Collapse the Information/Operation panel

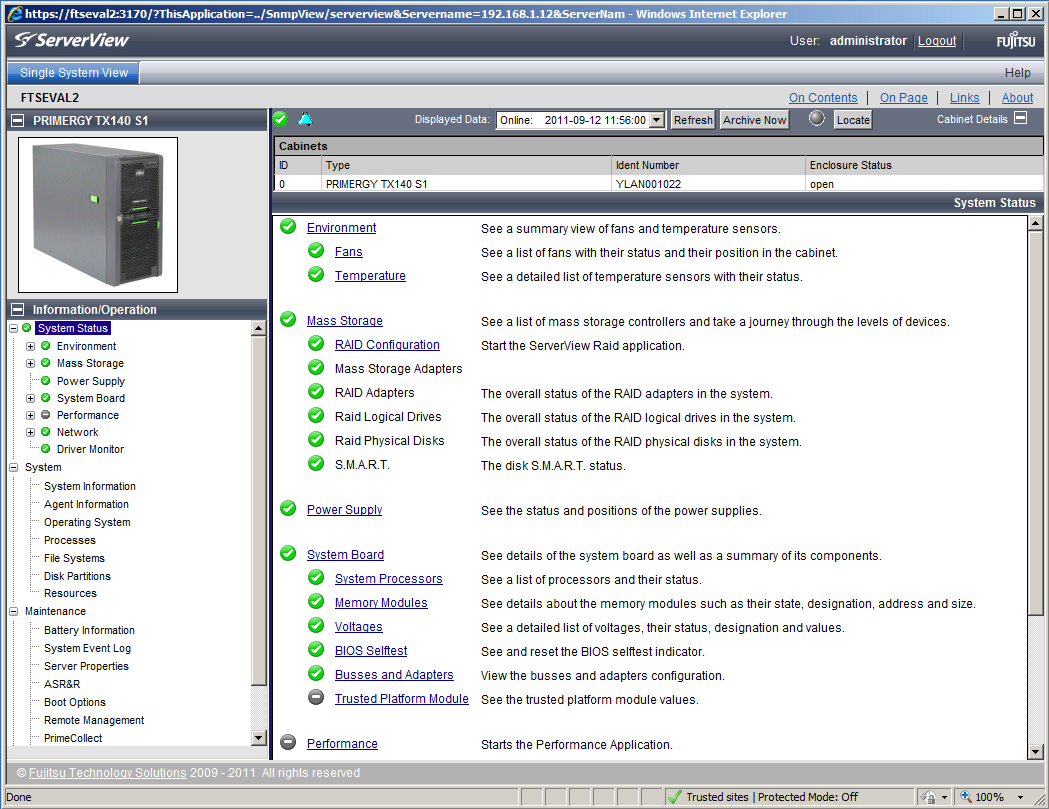click(x=18, y=309)
